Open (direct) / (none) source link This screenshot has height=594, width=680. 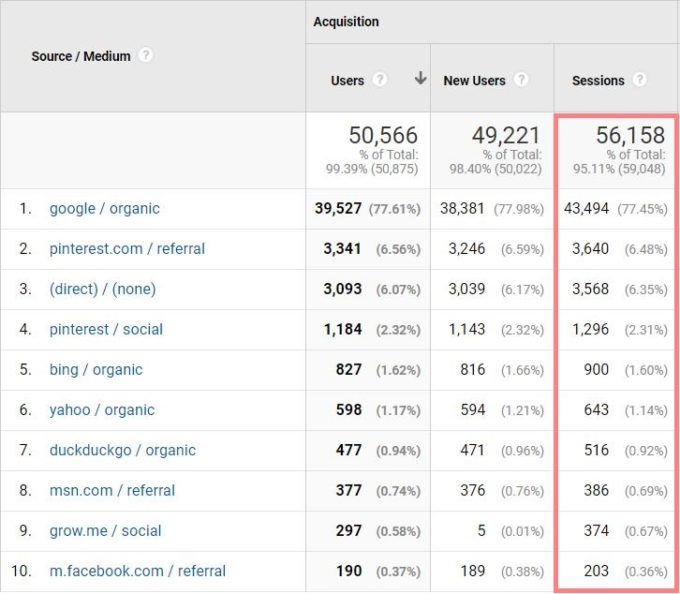click(103, 289)
